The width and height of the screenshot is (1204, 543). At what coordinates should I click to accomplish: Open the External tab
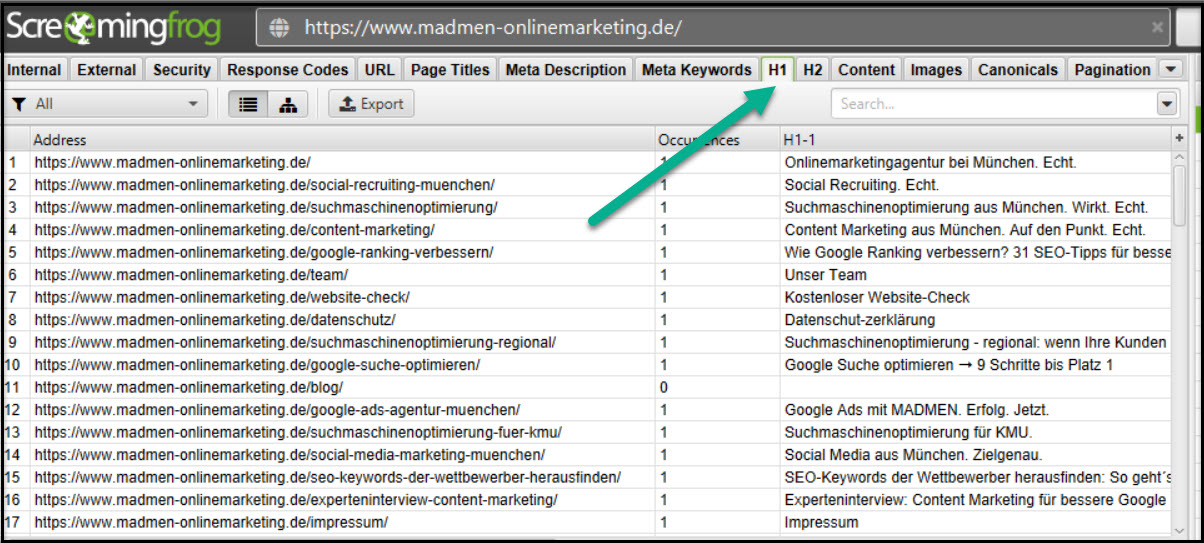(107, 70)
